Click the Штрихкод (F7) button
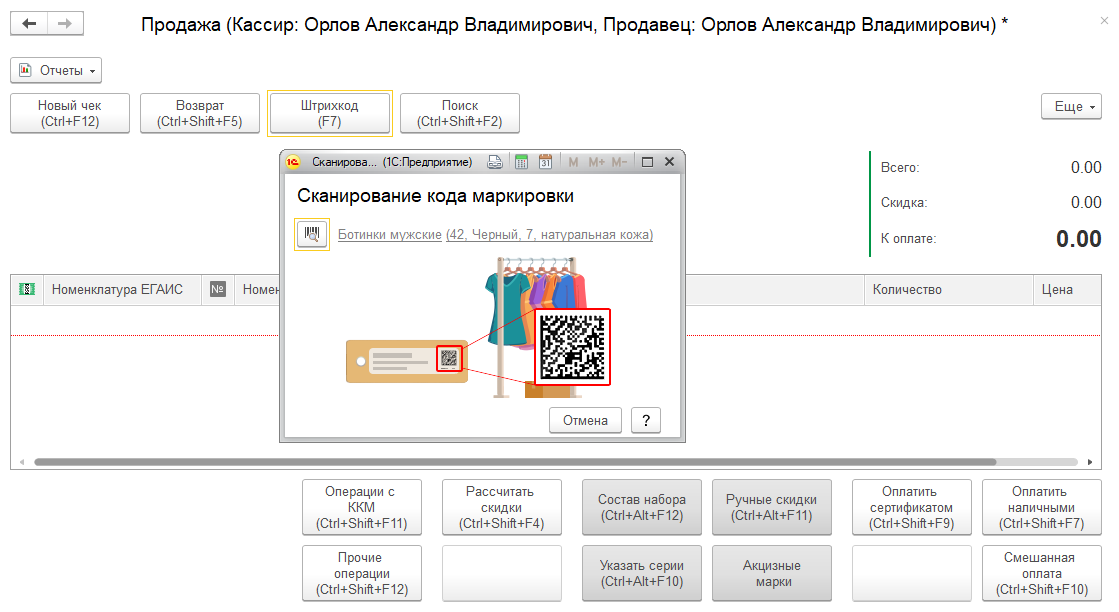The image size is (1119, 612). click(330, 113)
